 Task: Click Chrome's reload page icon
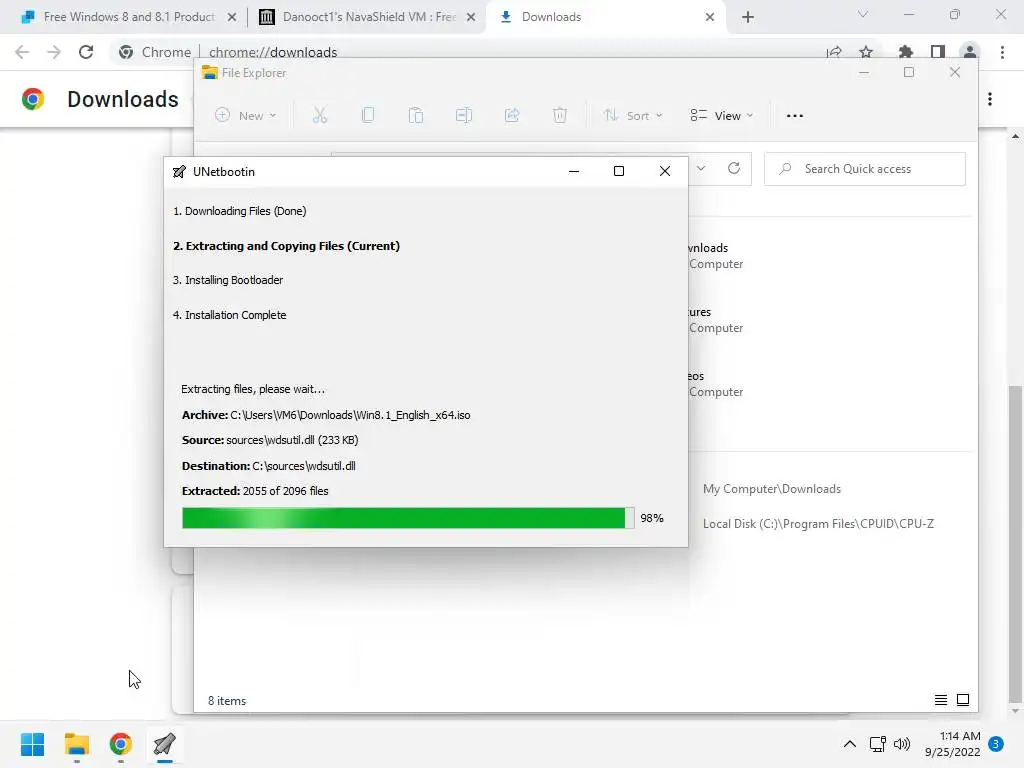[86, 52]
